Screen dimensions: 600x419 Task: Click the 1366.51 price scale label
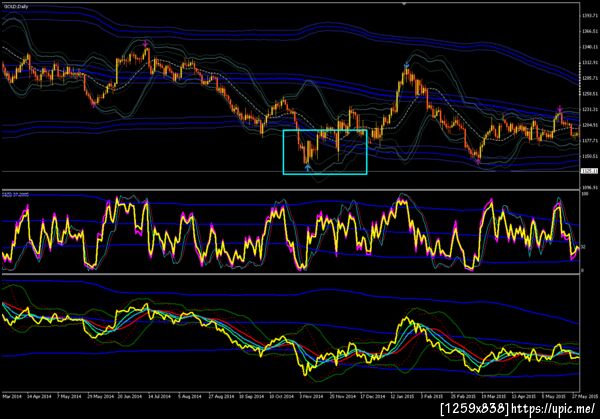(x=590, y=31)
